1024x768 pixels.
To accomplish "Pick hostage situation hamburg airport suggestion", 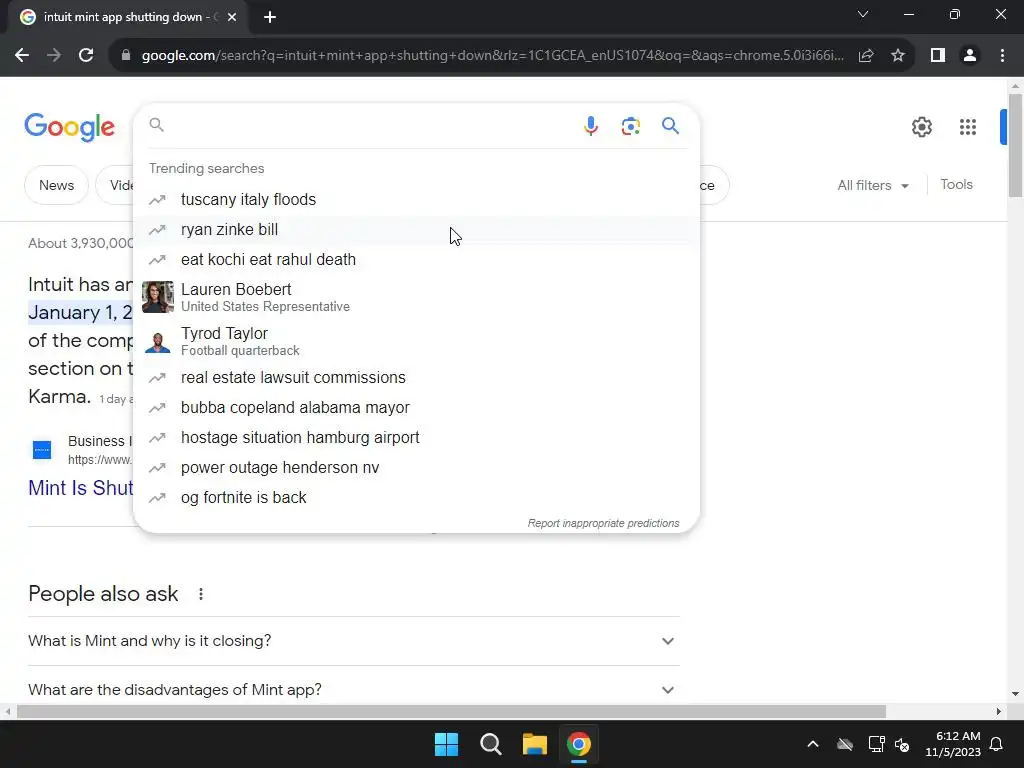I will (416, 438).
